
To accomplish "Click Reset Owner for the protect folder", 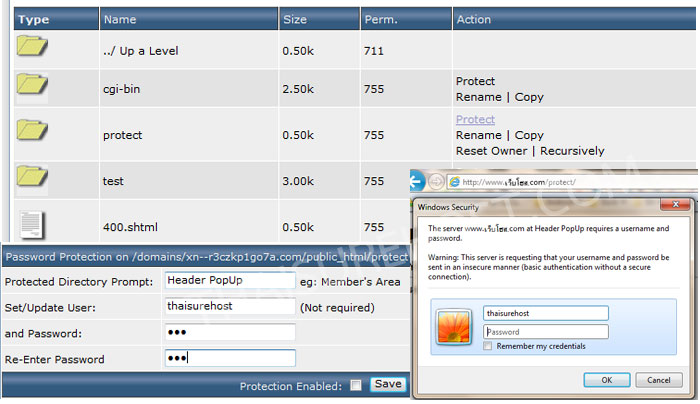I will coord(491,151).
